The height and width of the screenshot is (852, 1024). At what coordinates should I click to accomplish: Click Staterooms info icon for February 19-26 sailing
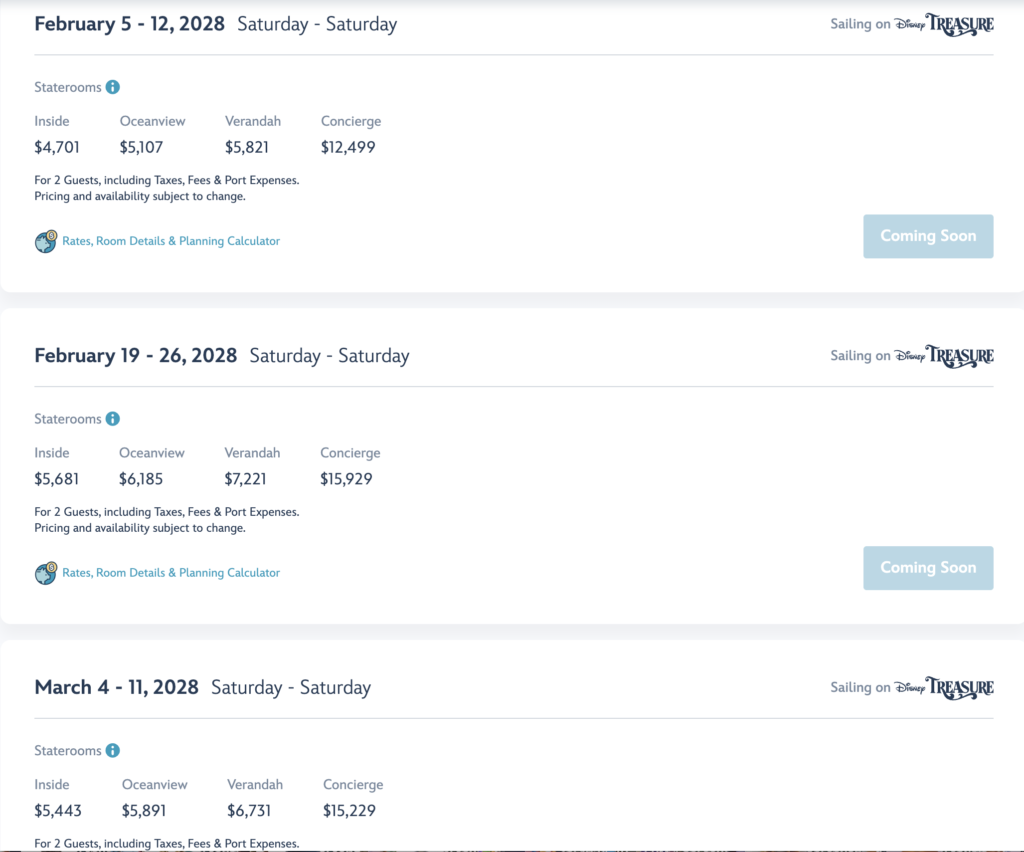112,418
